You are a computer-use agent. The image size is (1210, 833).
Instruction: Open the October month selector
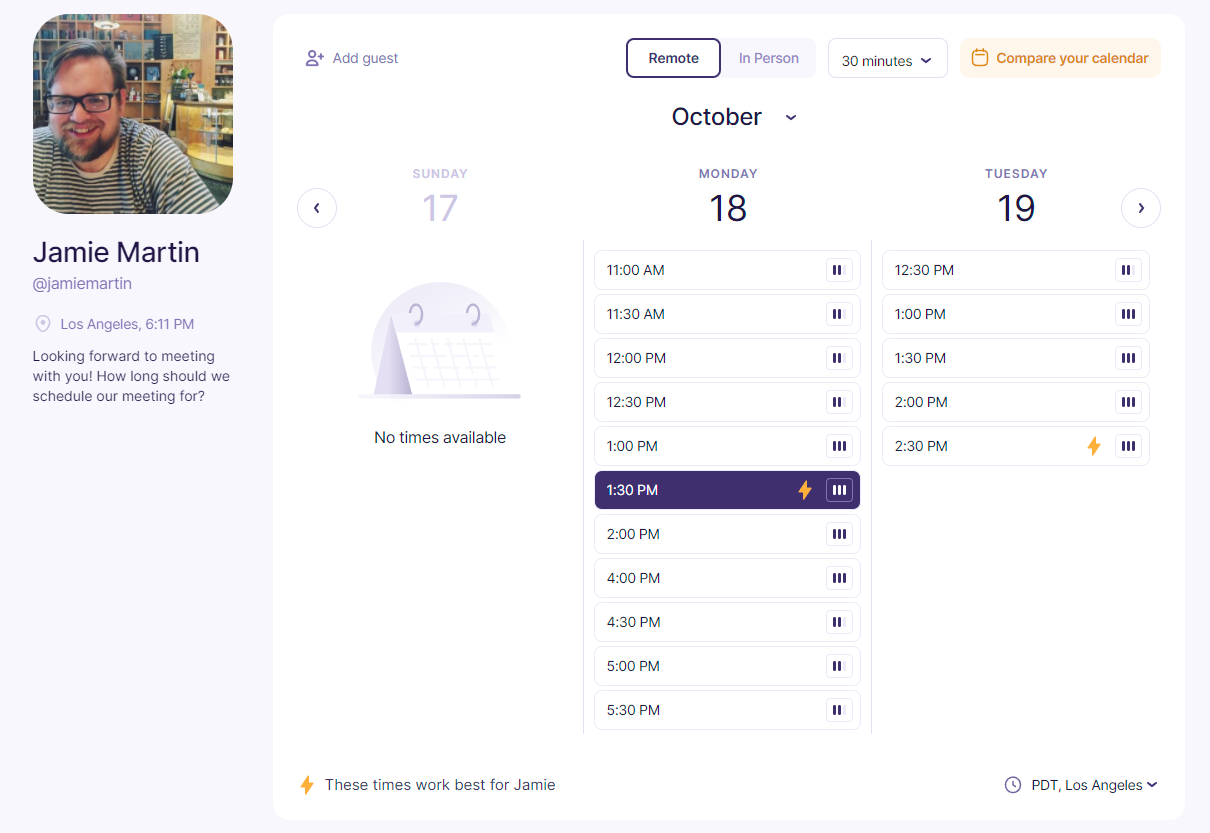point(735,117)
